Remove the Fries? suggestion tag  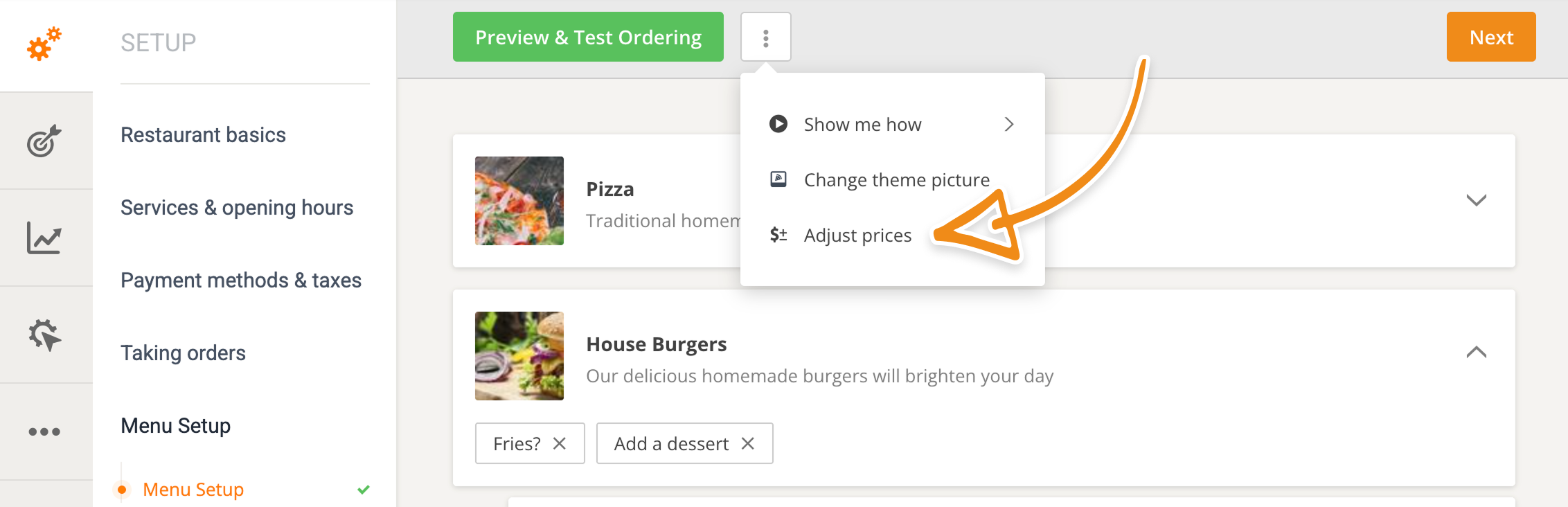(x=559, y=443)
